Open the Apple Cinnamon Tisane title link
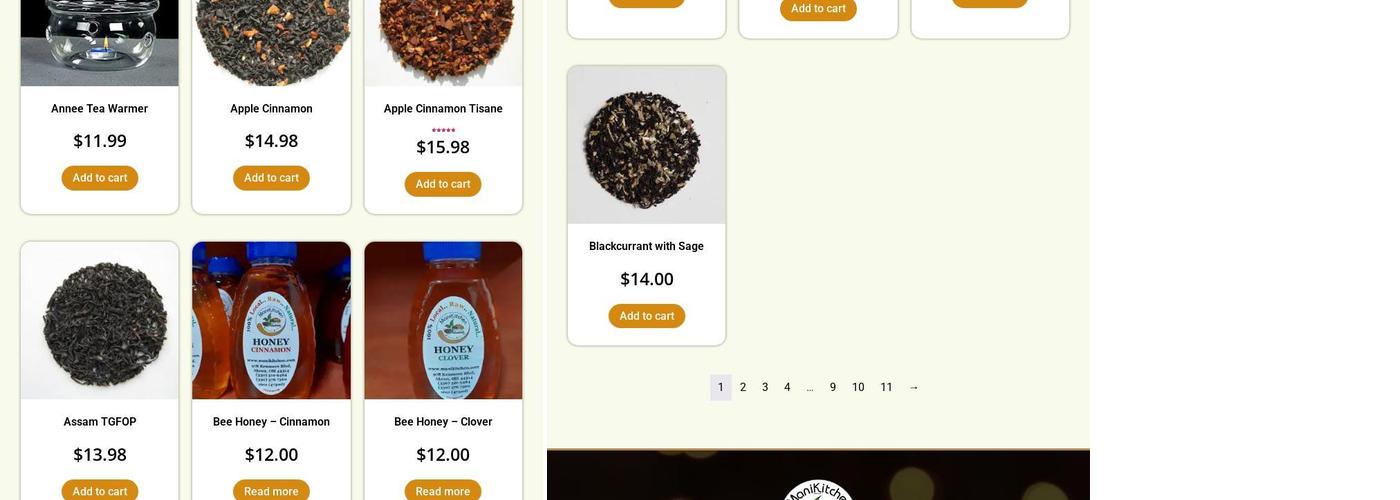 [443, 109]
